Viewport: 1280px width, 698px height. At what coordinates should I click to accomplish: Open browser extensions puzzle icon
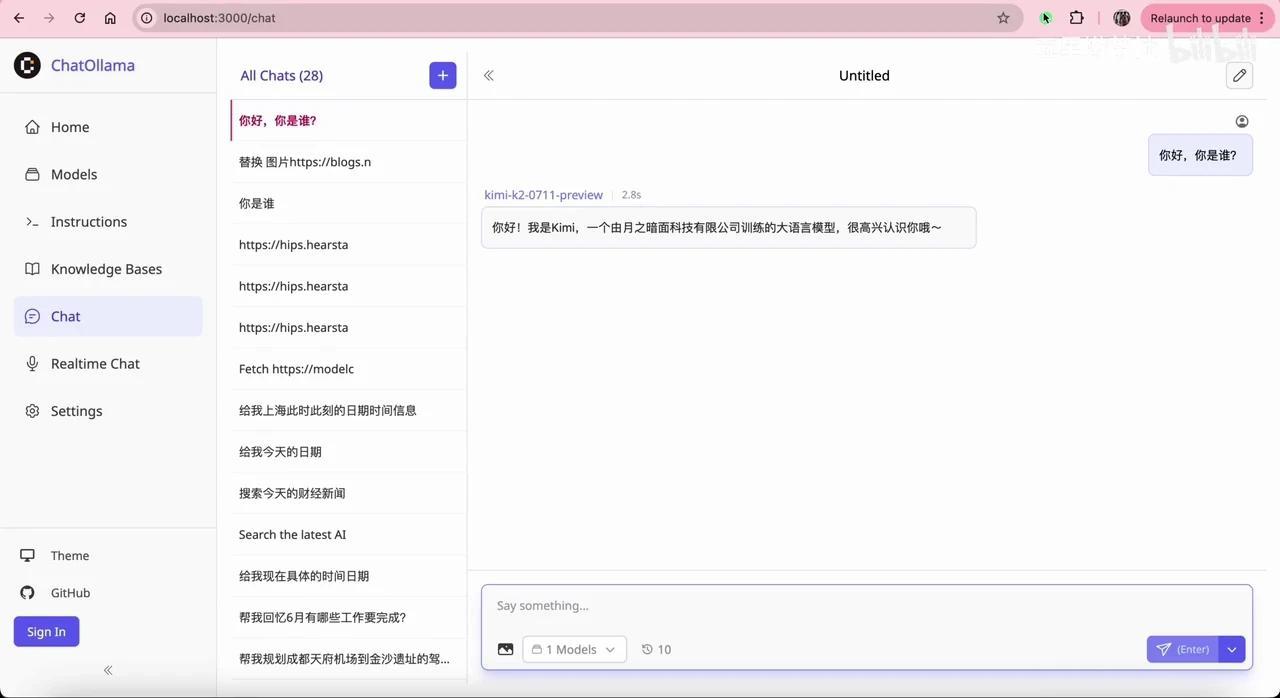1077,18
